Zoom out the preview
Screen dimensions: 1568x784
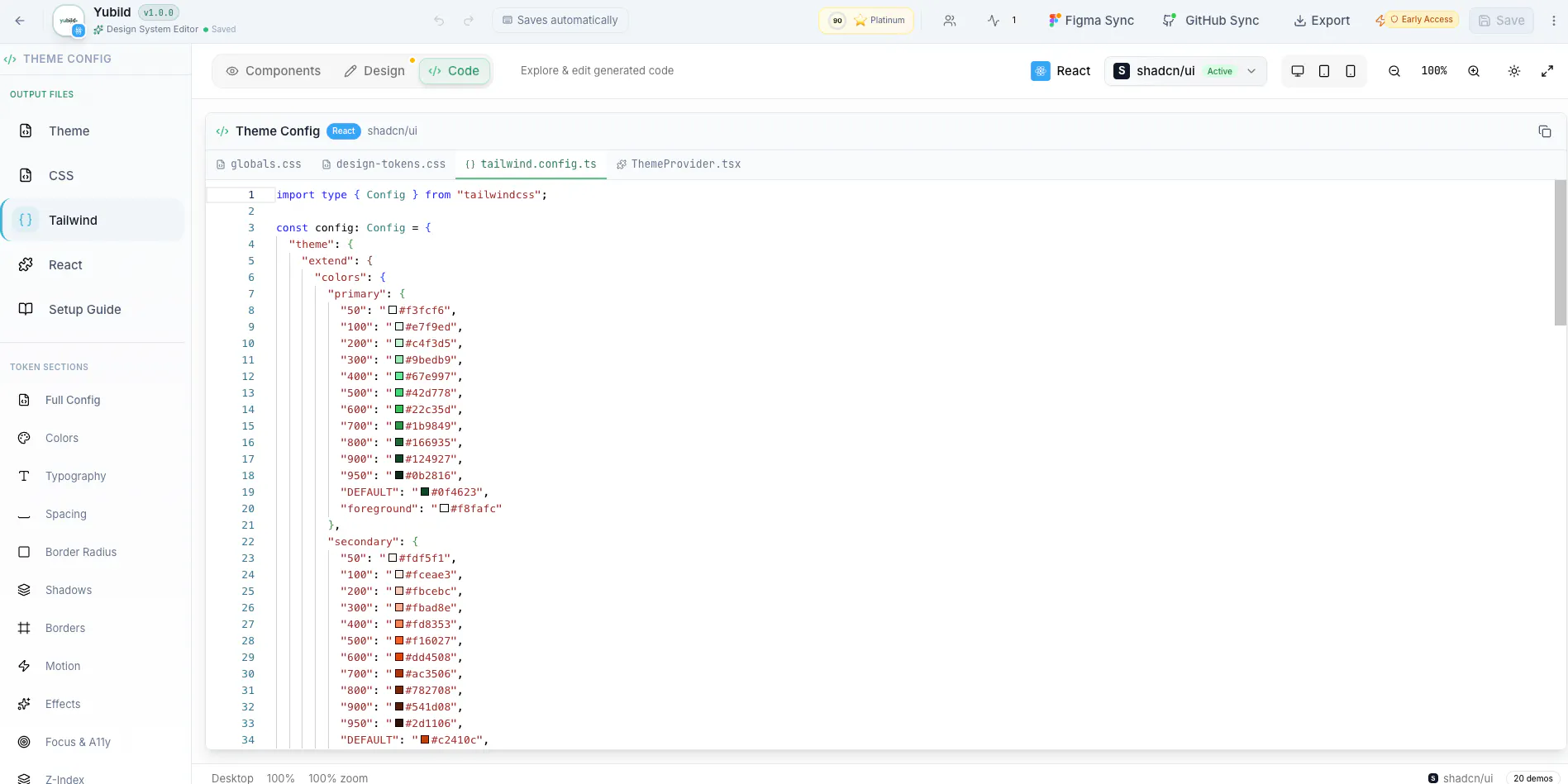click(x=1394, y=71)
